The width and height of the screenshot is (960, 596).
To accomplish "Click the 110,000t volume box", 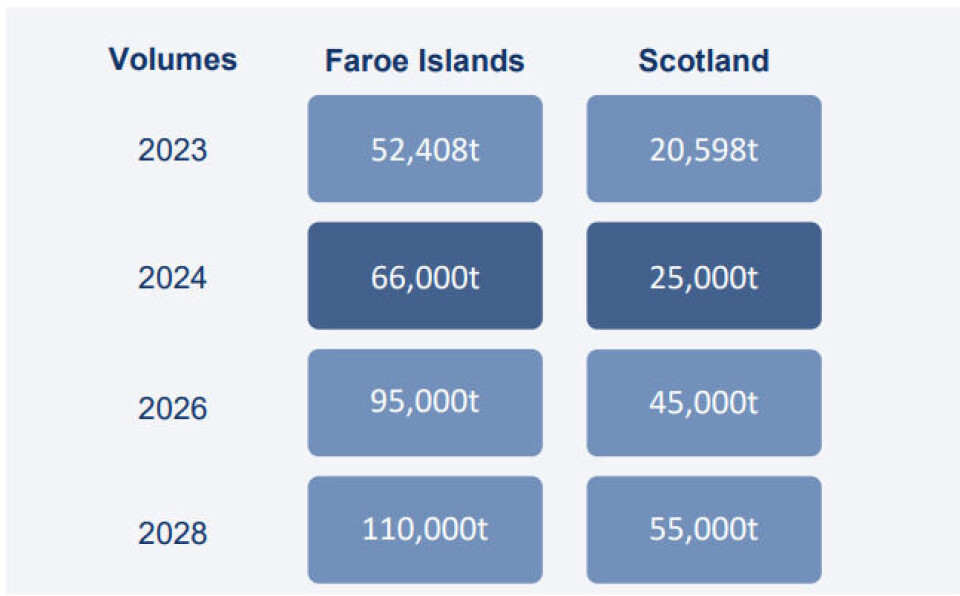I will point(425,529).
